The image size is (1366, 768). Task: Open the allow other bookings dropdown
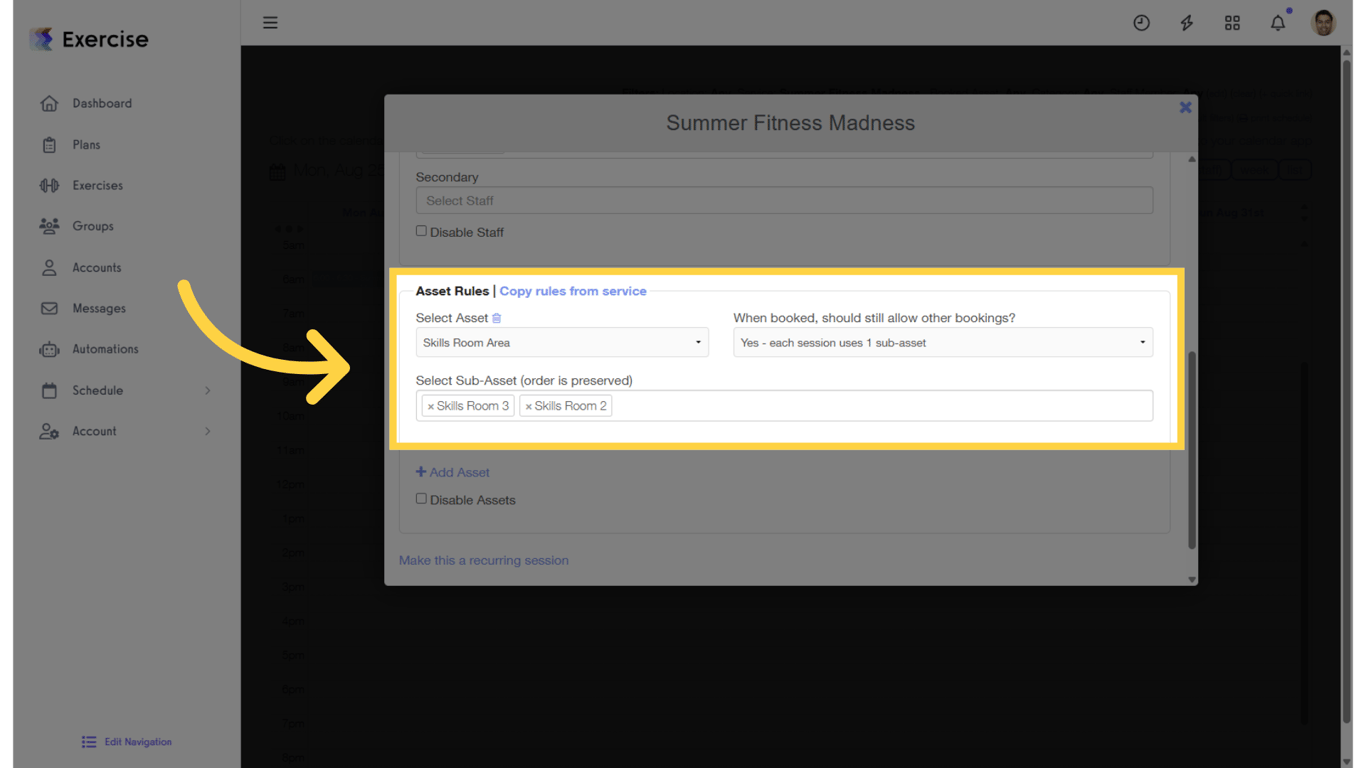(x=942, y=343)
